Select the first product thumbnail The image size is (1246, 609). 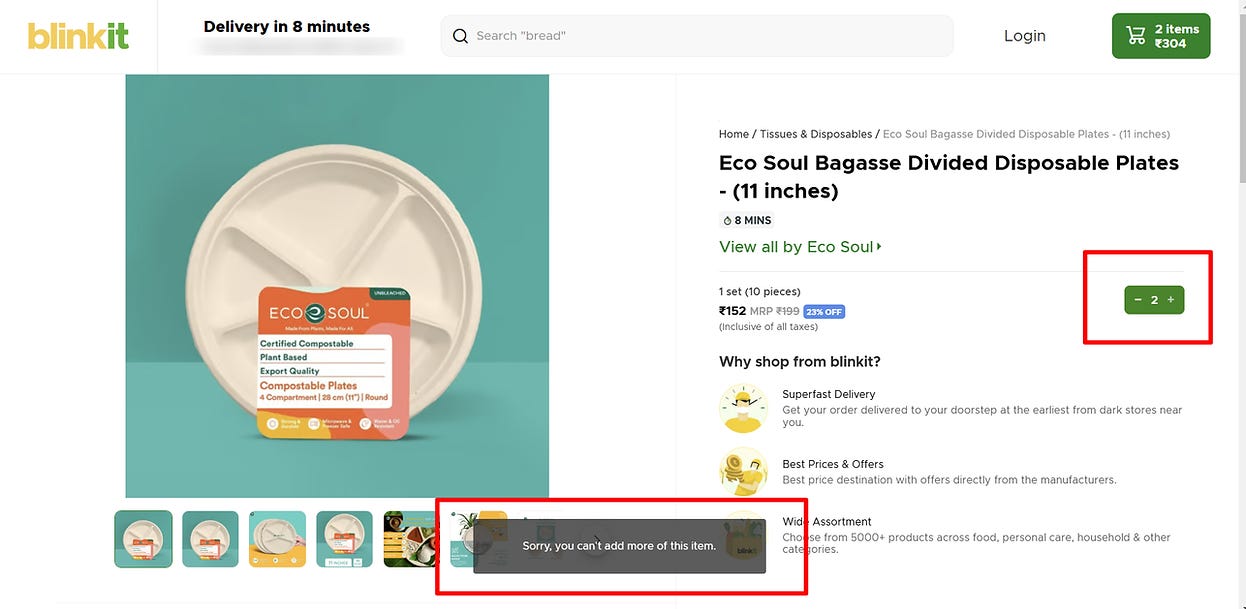[143, 539]
